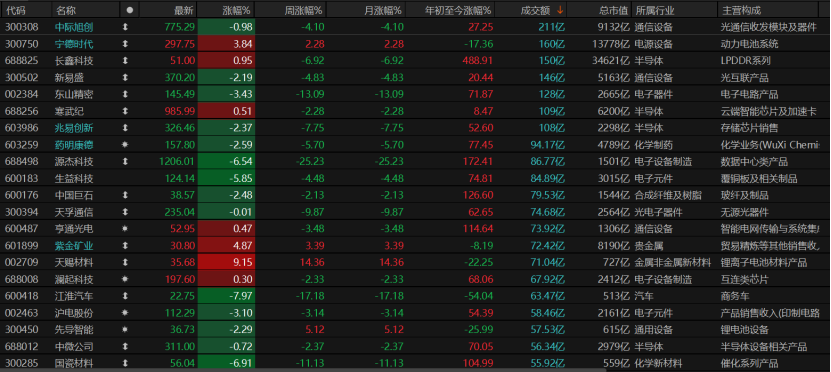Click the orange sort arrow beside 成交额
Screen dimensions: 831x372
coord(560,10)
